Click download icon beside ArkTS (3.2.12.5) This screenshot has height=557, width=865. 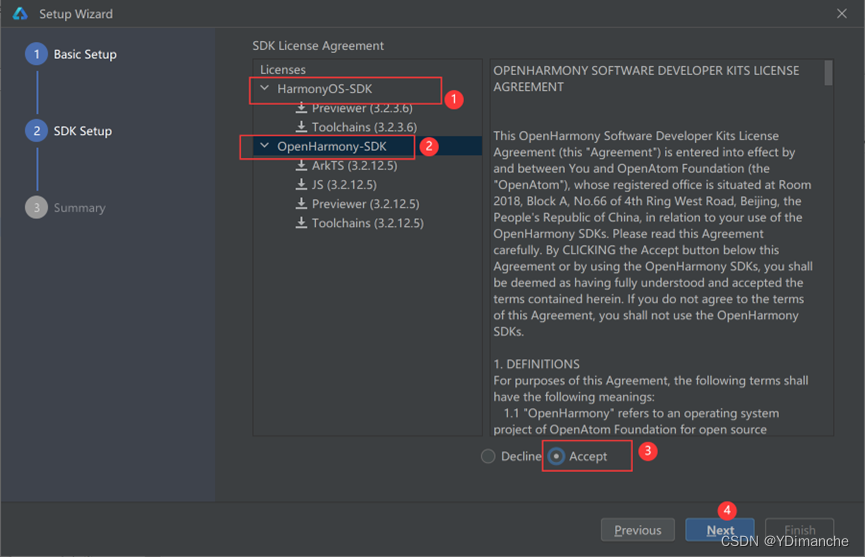click(301, 165)
